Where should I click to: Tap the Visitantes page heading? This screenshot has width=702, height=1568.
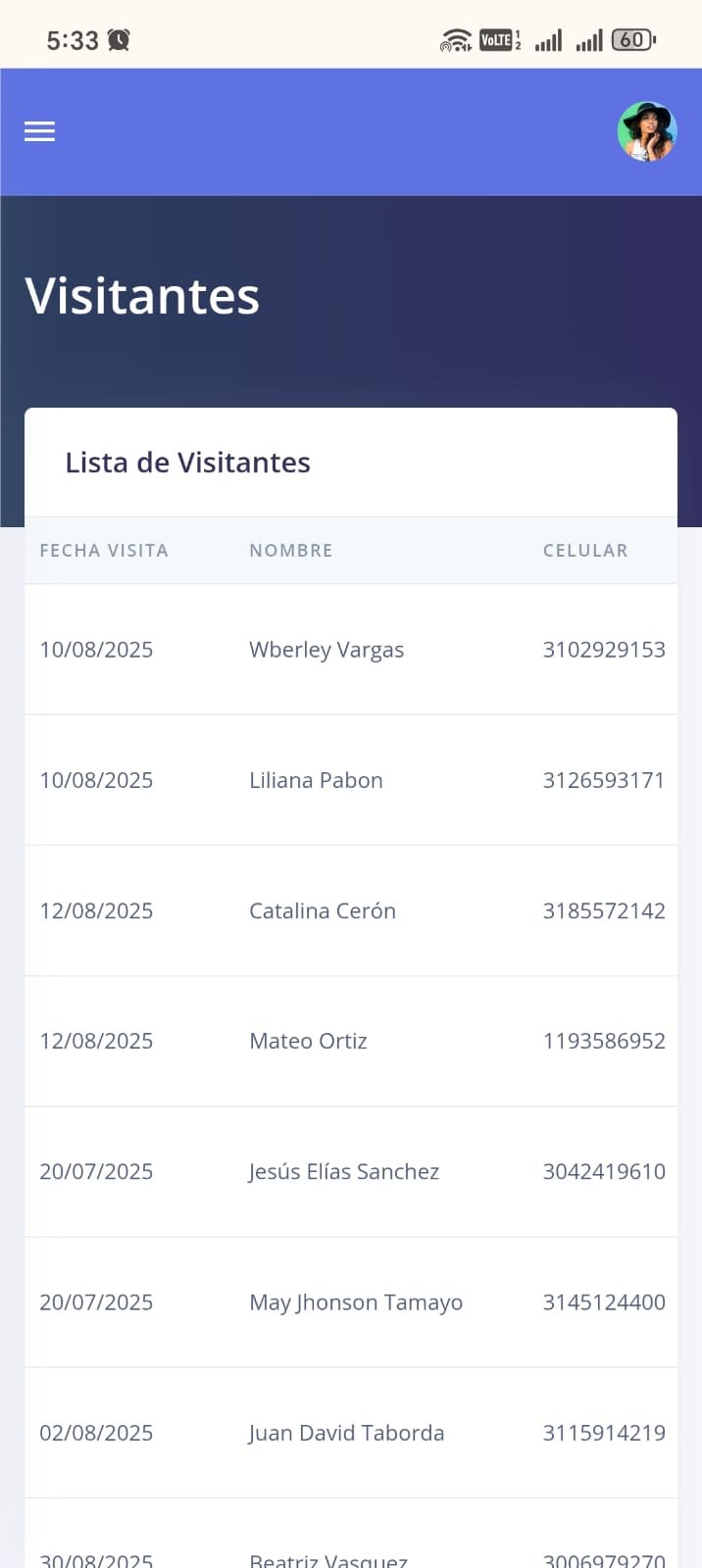click(142, 296)
